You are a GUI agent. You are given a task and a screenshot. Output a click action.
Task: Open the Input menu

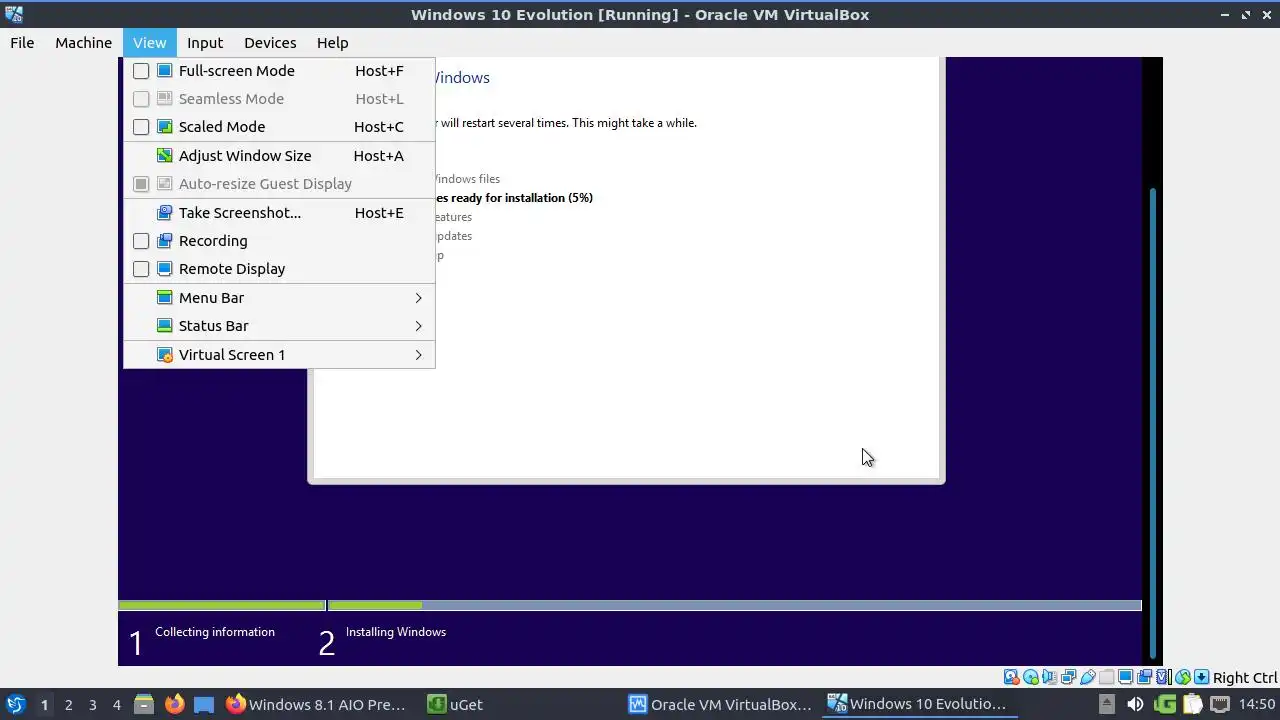[x=205, y=43]
